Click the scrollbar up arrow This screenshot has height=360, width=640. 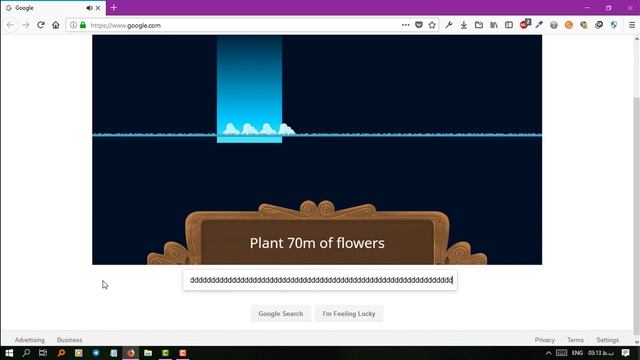pyautogui.click(x=636, y=39)
